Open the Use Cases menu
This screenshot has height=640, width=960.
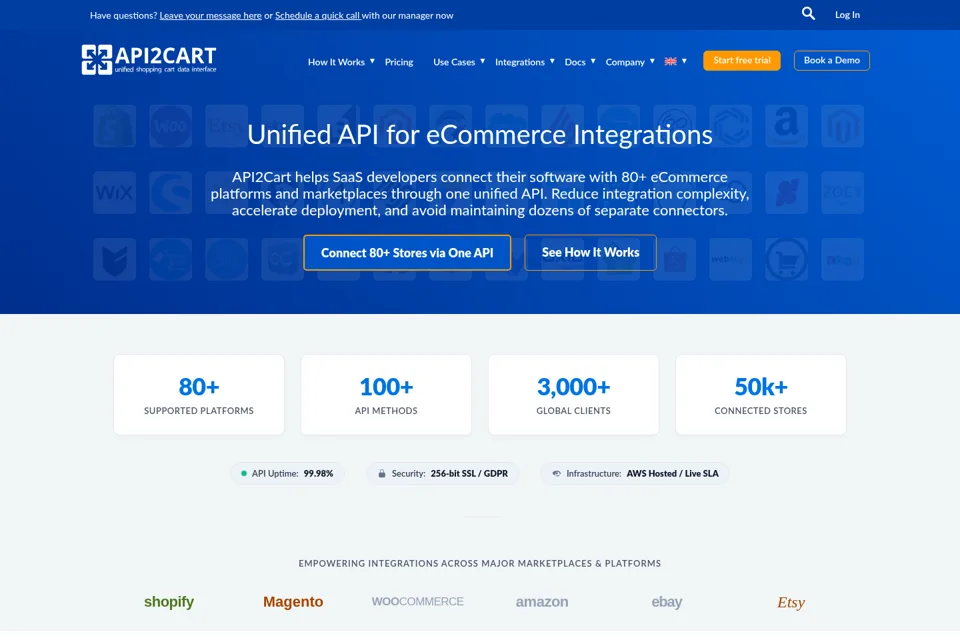tap(454, 62)
